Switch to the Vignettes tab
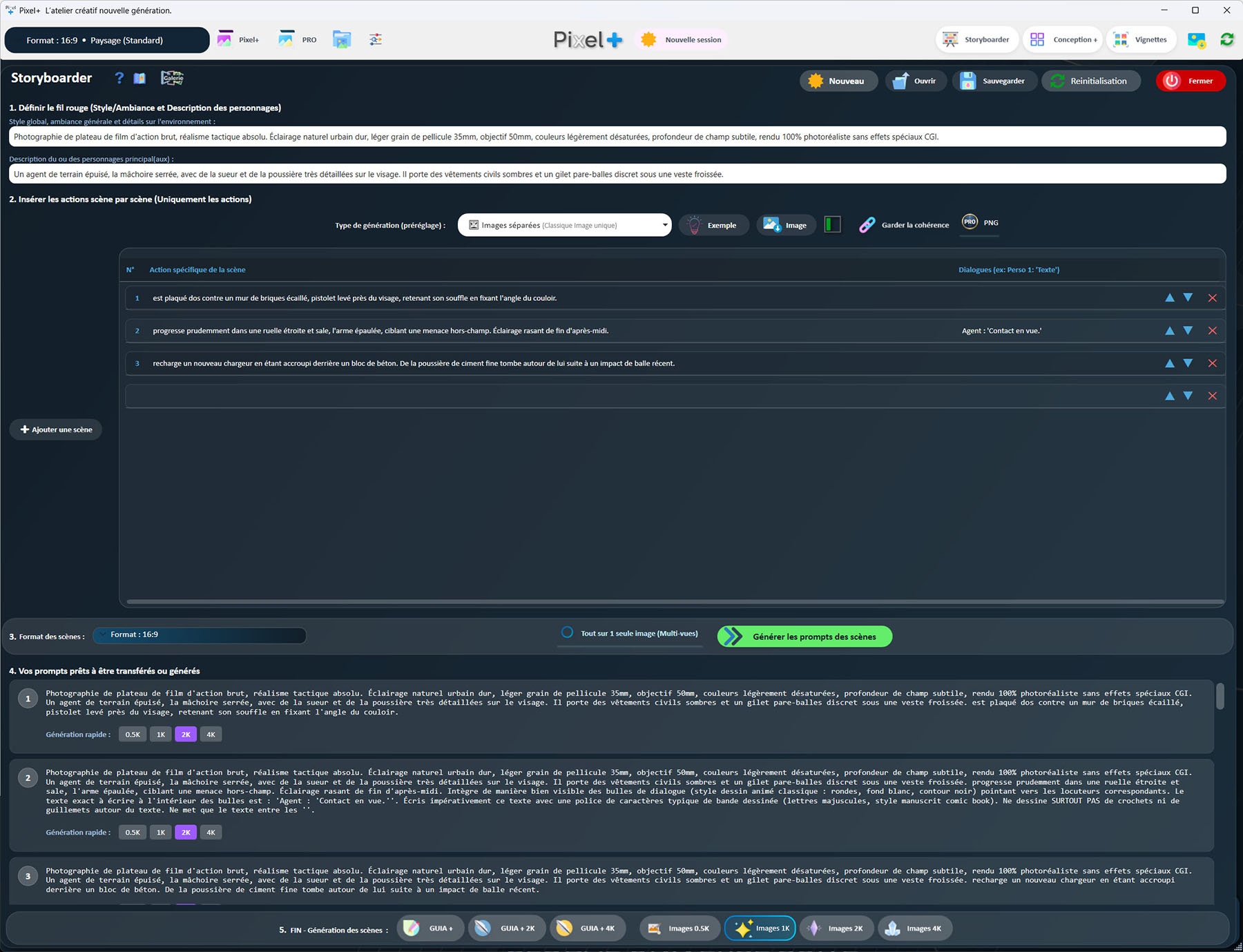Viewport: 1243px width, 952px height. 1141,39
